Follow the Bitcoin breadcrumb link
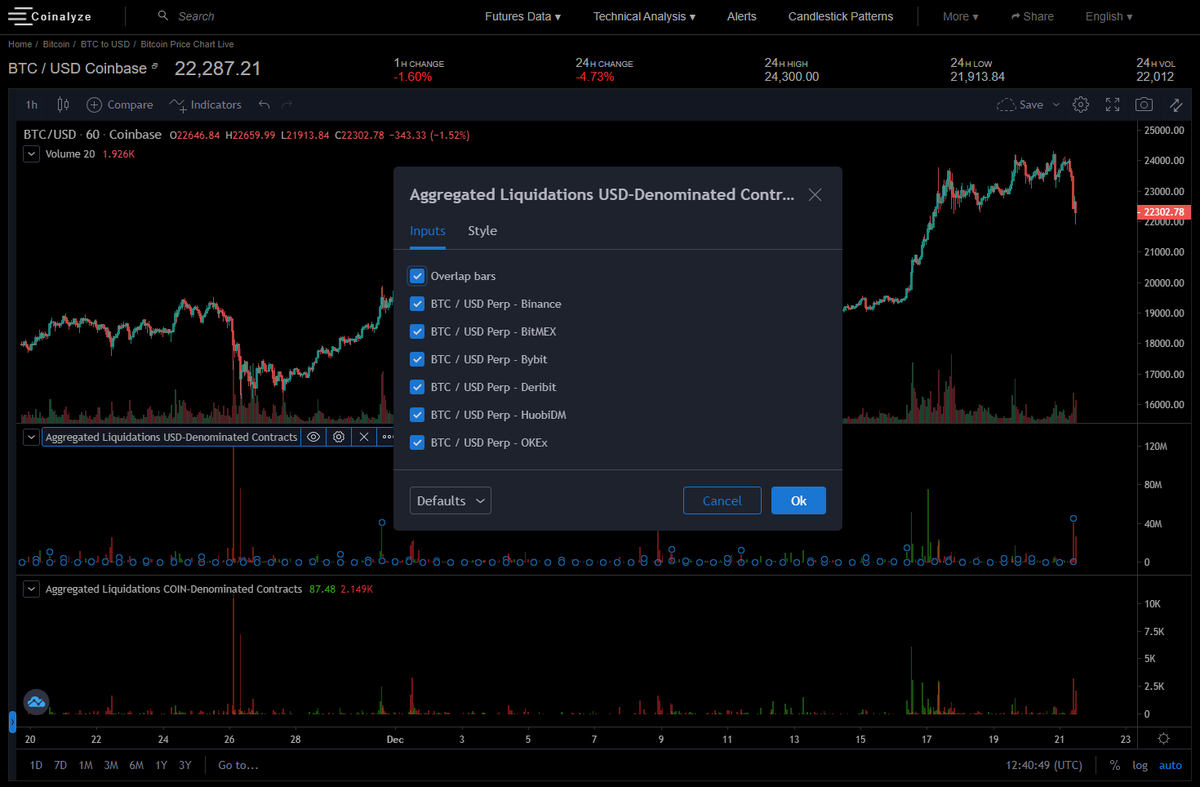Viewport: 1200px width, 787px height. [57, 44]
